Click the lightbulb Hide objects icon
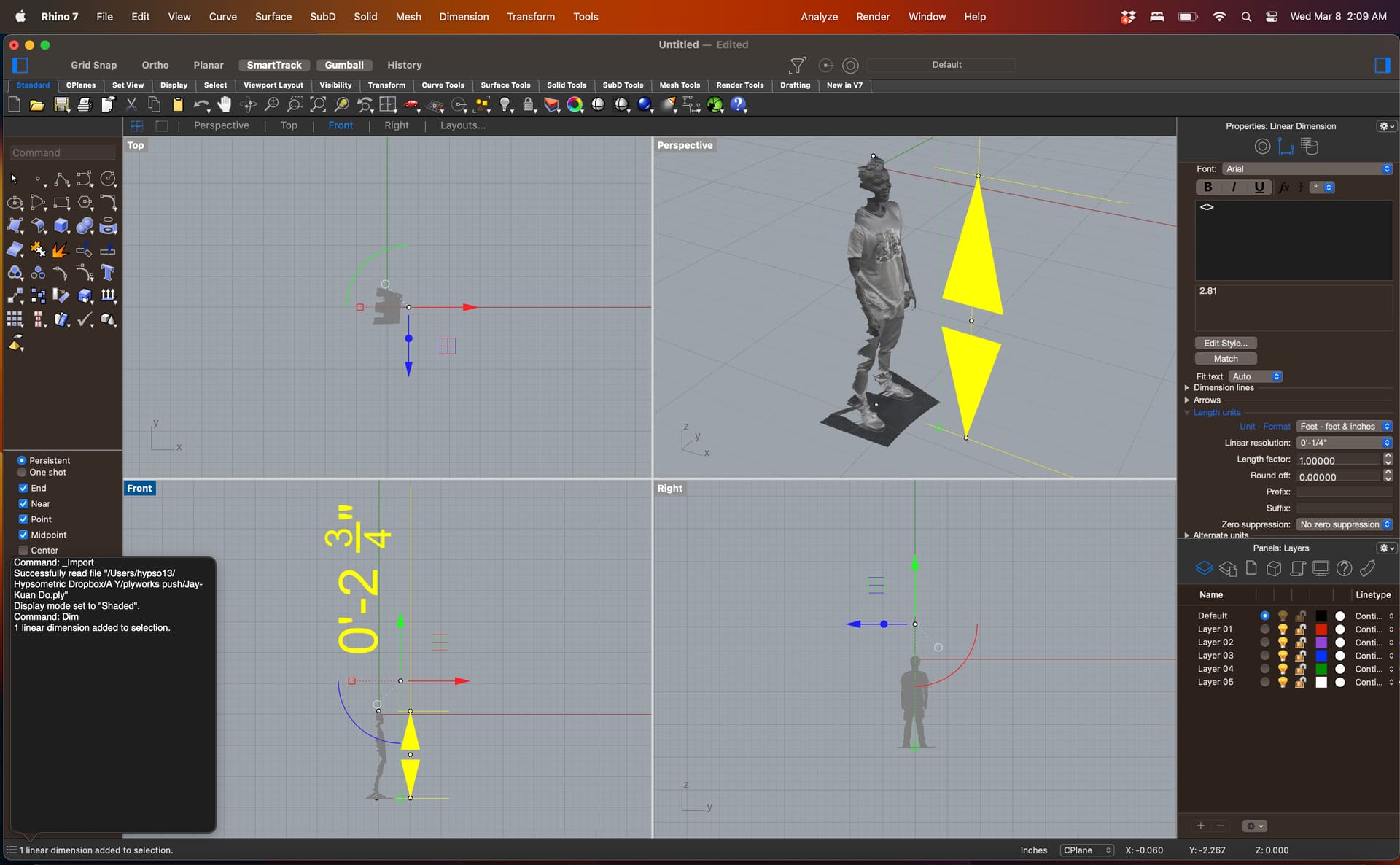 click(x=505, y=105)
